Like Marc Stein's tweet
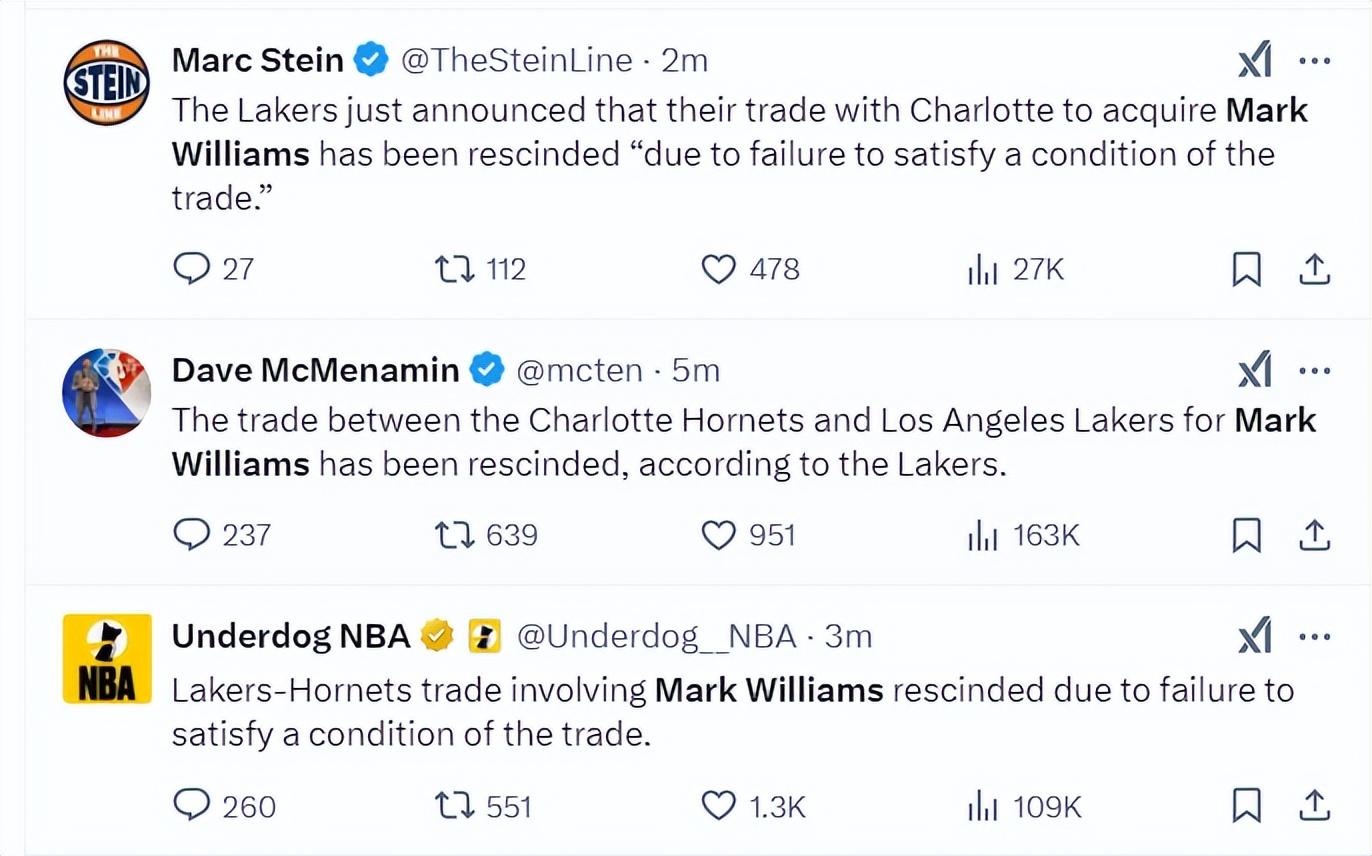Image resolution: width=1372 pixels, height=856 pixels. click(718, 269)
